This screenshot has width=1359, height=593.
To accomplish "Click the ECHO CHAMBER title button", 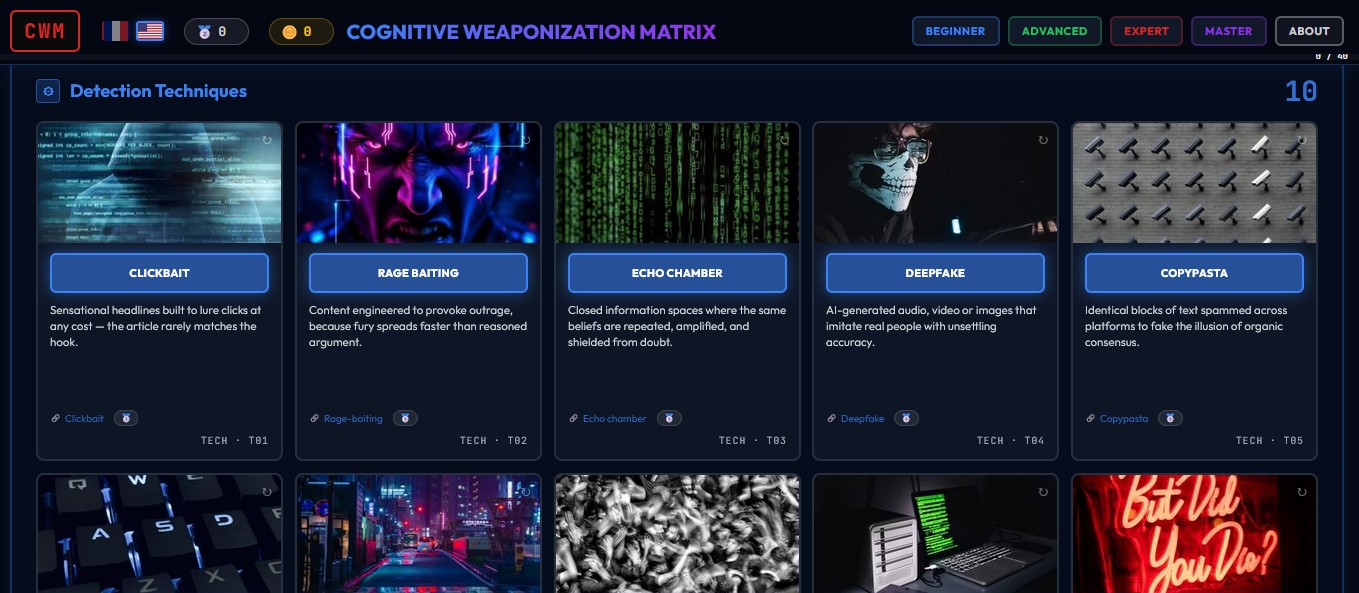I will click(x=677, y=273).
